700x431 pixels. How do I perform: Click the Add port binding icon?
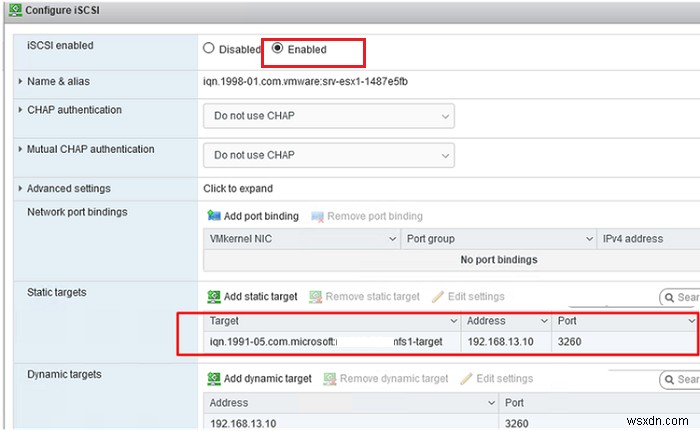click(x=214, y=216)
